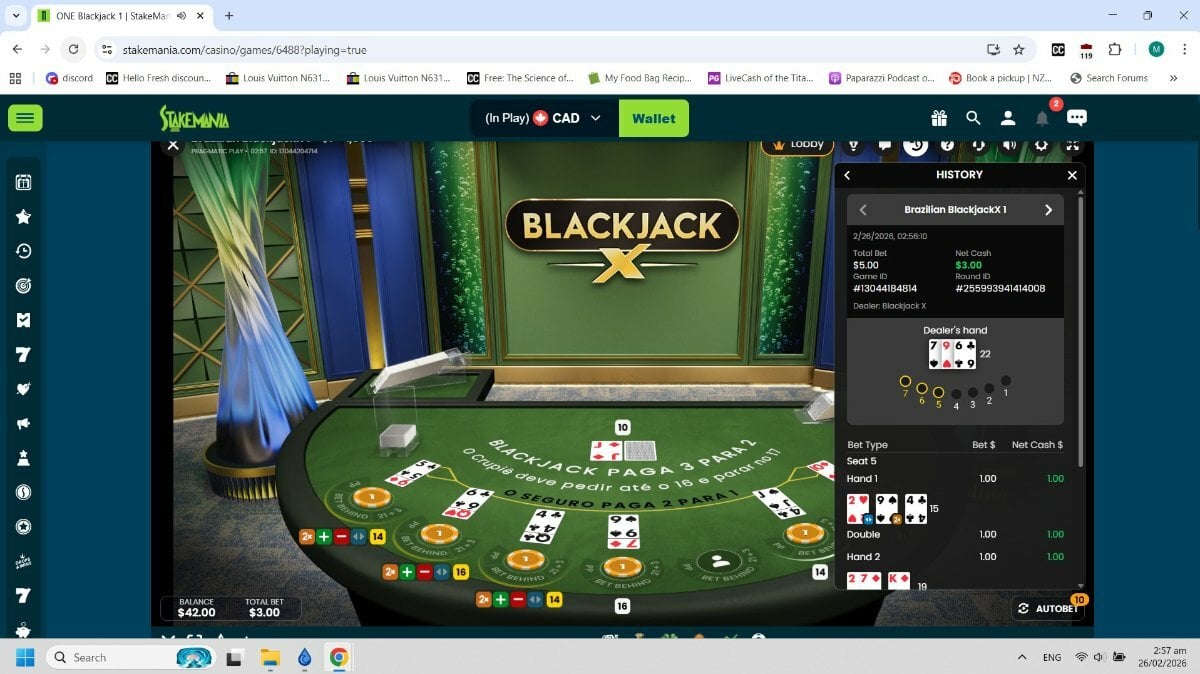This screenshot has width=1200, height=674.
Task: Open the Favourites star in left sidebar
Action: tap(24, 217)
